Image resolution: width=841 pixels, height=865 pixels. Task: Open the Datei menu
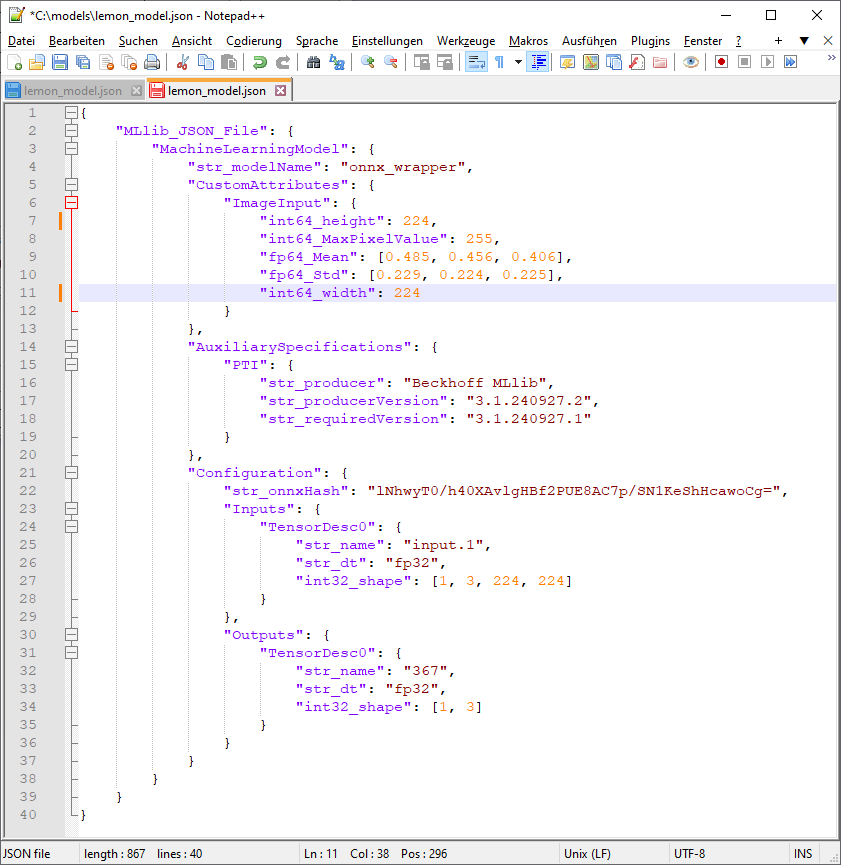pos(22,41)
